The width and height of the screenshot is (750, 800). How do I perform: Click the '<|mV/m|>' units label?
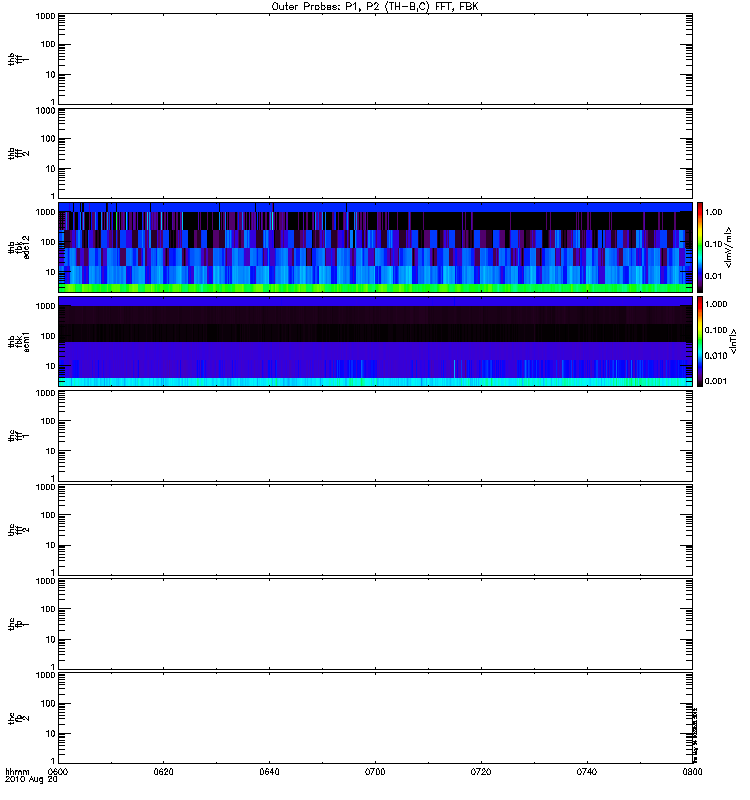click(729, 247)
